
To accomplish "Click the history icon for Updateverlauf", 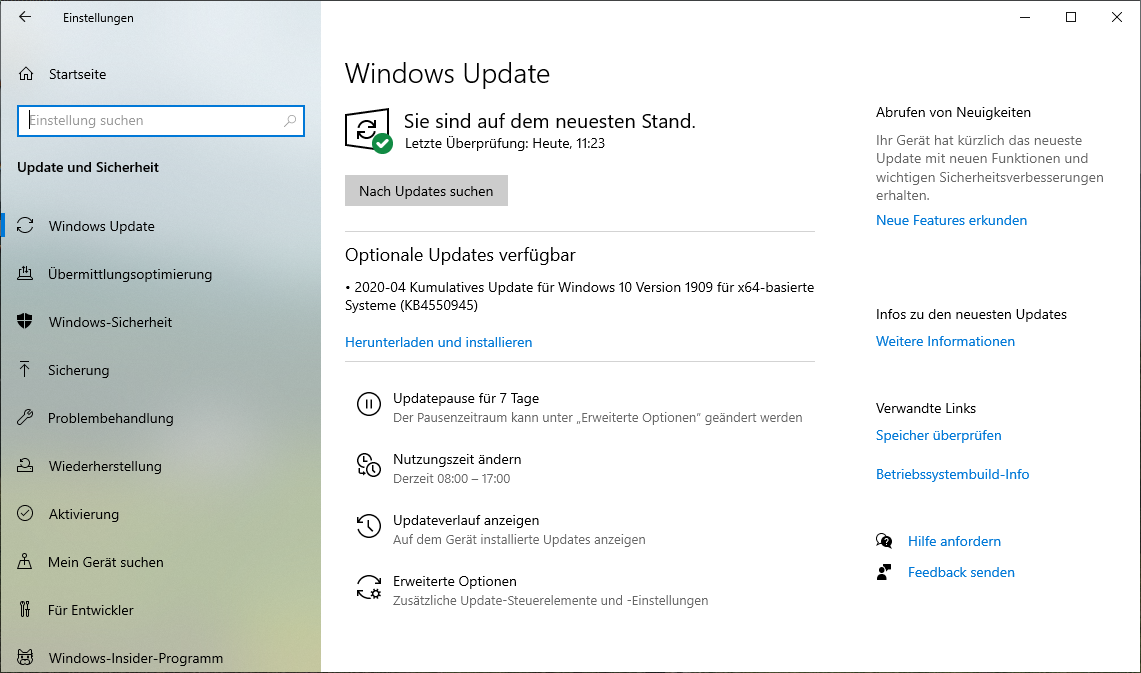I will [x=369, y=526].
